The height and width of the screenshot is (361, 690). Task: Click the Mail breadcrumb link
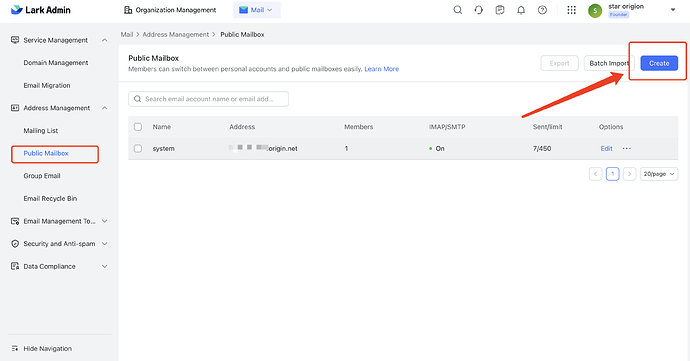127,34
